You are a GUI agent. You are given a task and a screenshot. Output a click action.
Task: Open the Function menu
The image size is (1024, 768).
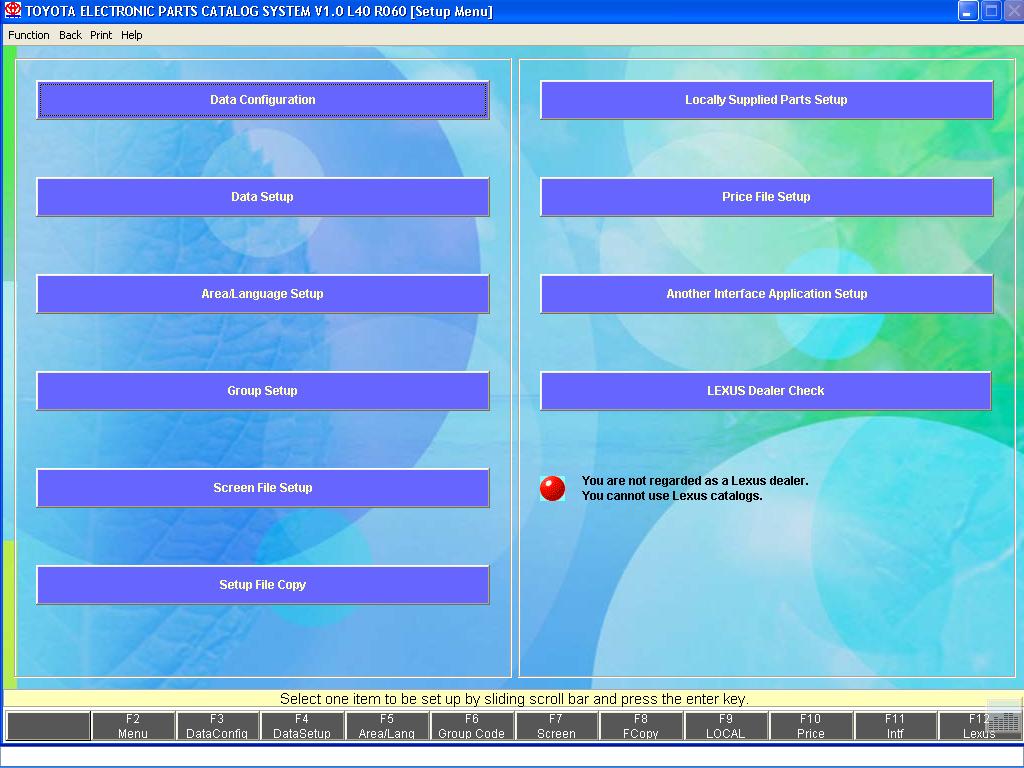(29, 35)
